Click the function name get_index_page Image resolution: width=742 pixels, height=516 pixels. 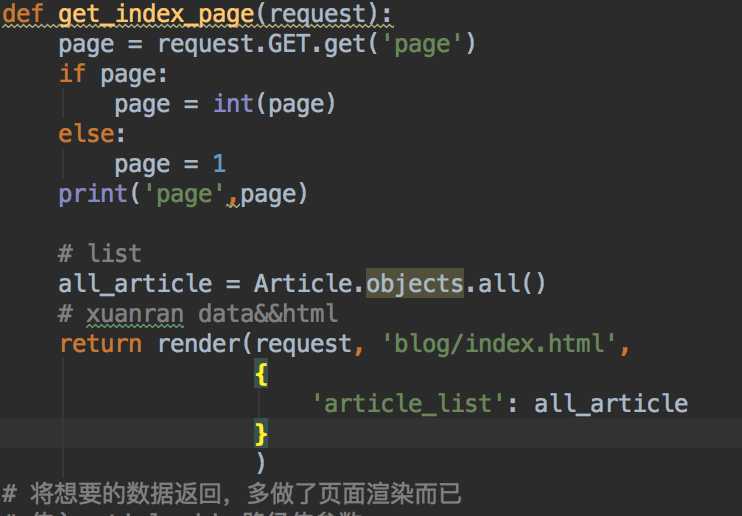[x=157, y=14]
